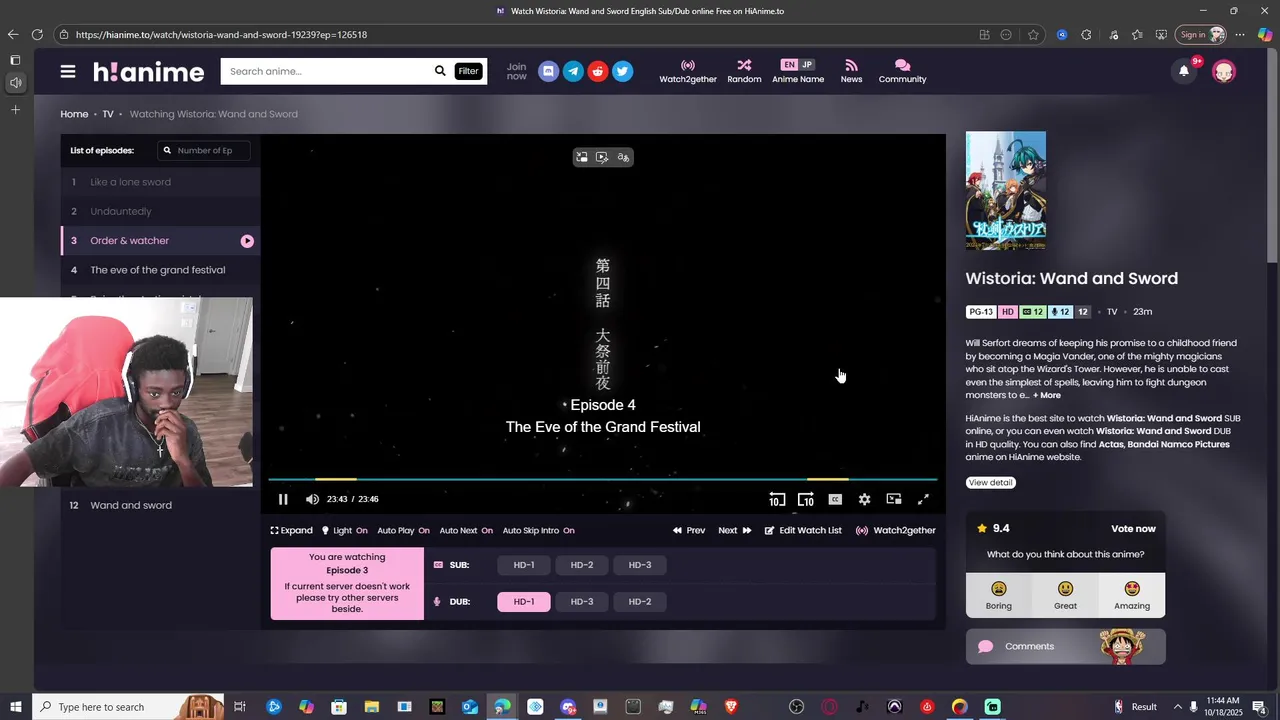
Task: Click Vote now
Action: pos(1133,529)
